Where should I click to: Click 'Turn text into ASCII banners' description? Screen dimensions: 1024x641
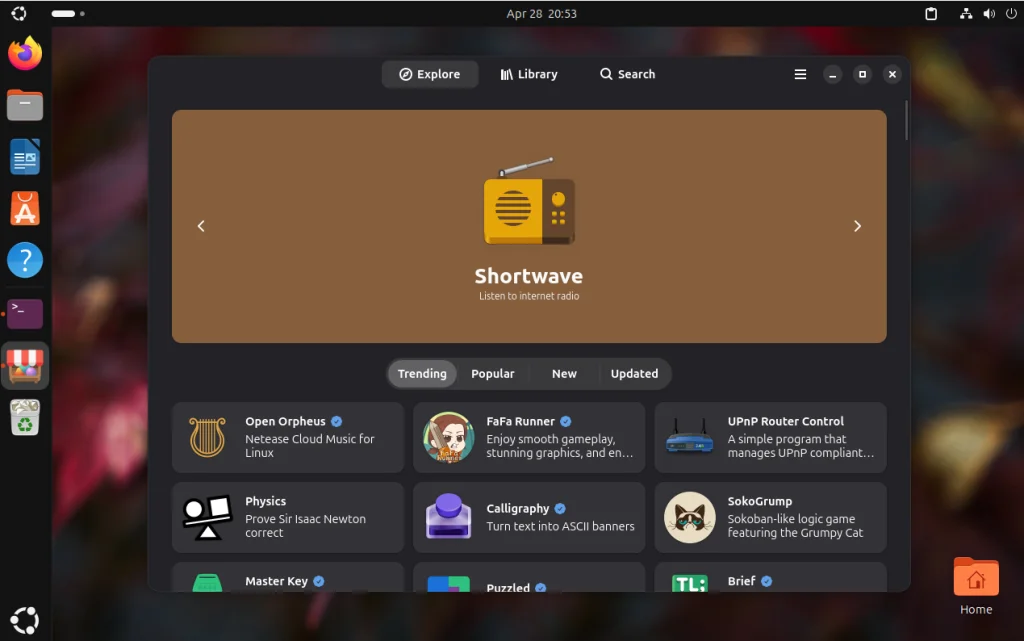[560, 526]
